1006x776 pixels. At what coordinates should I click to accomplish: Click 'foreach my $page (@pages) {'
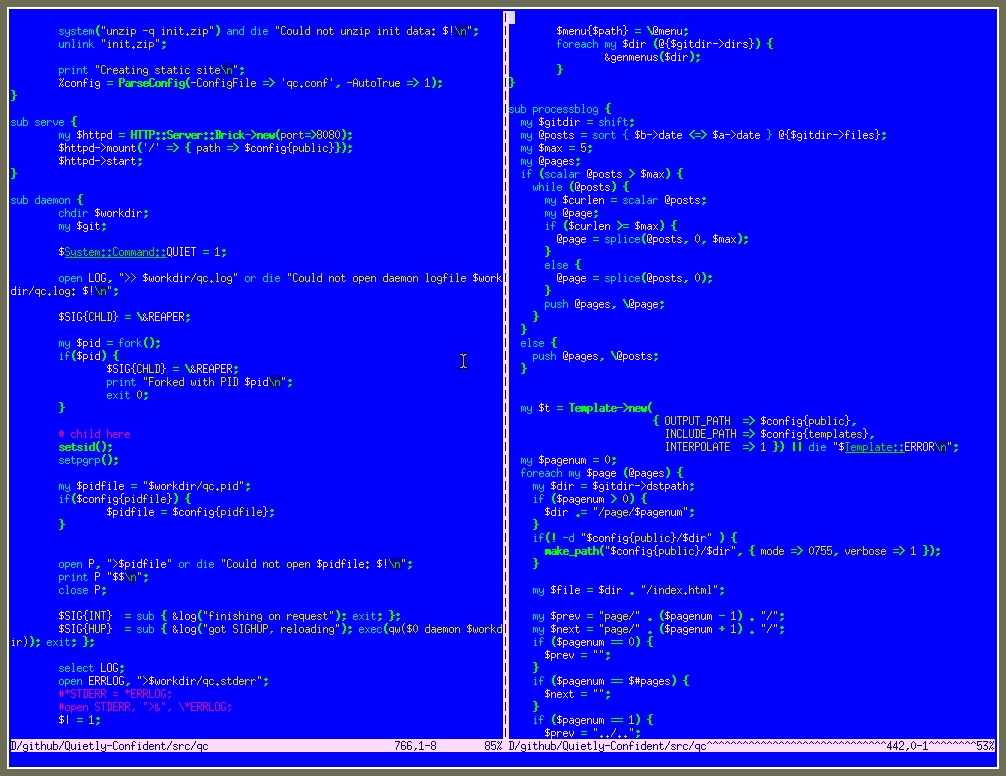[x=602, y=473]
